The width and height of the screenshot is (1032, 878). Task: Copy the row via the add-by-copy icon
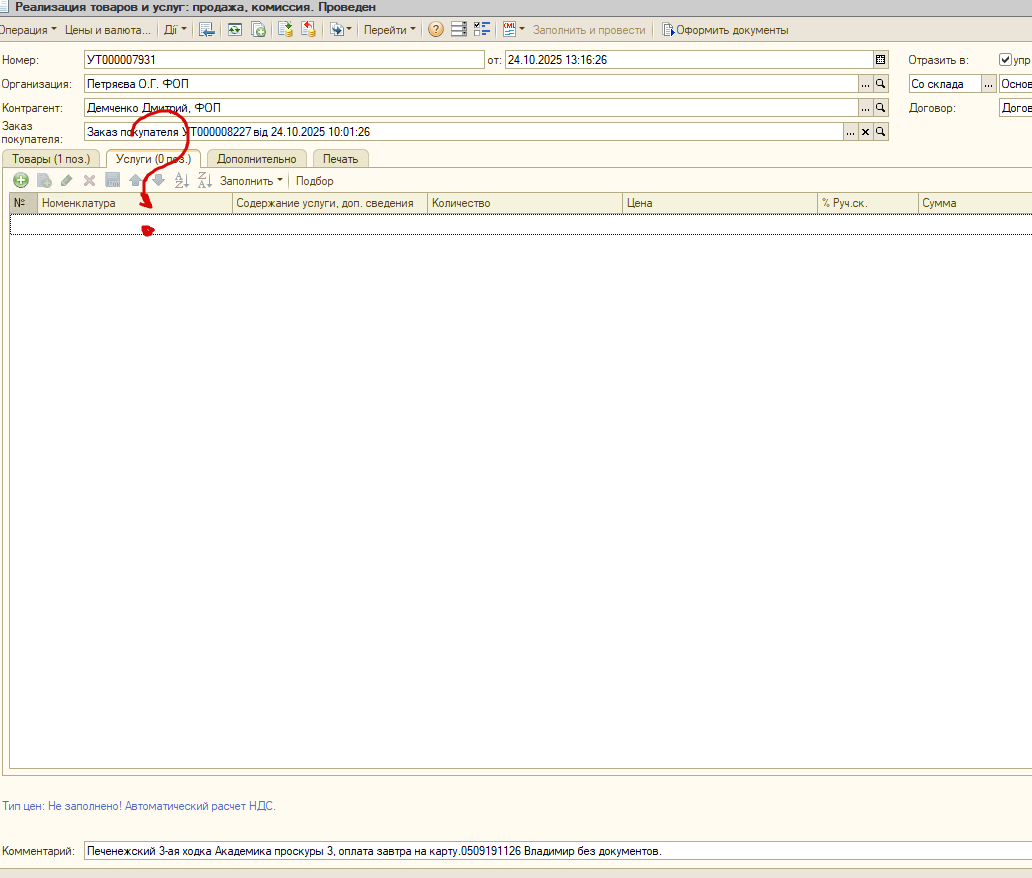44,180
